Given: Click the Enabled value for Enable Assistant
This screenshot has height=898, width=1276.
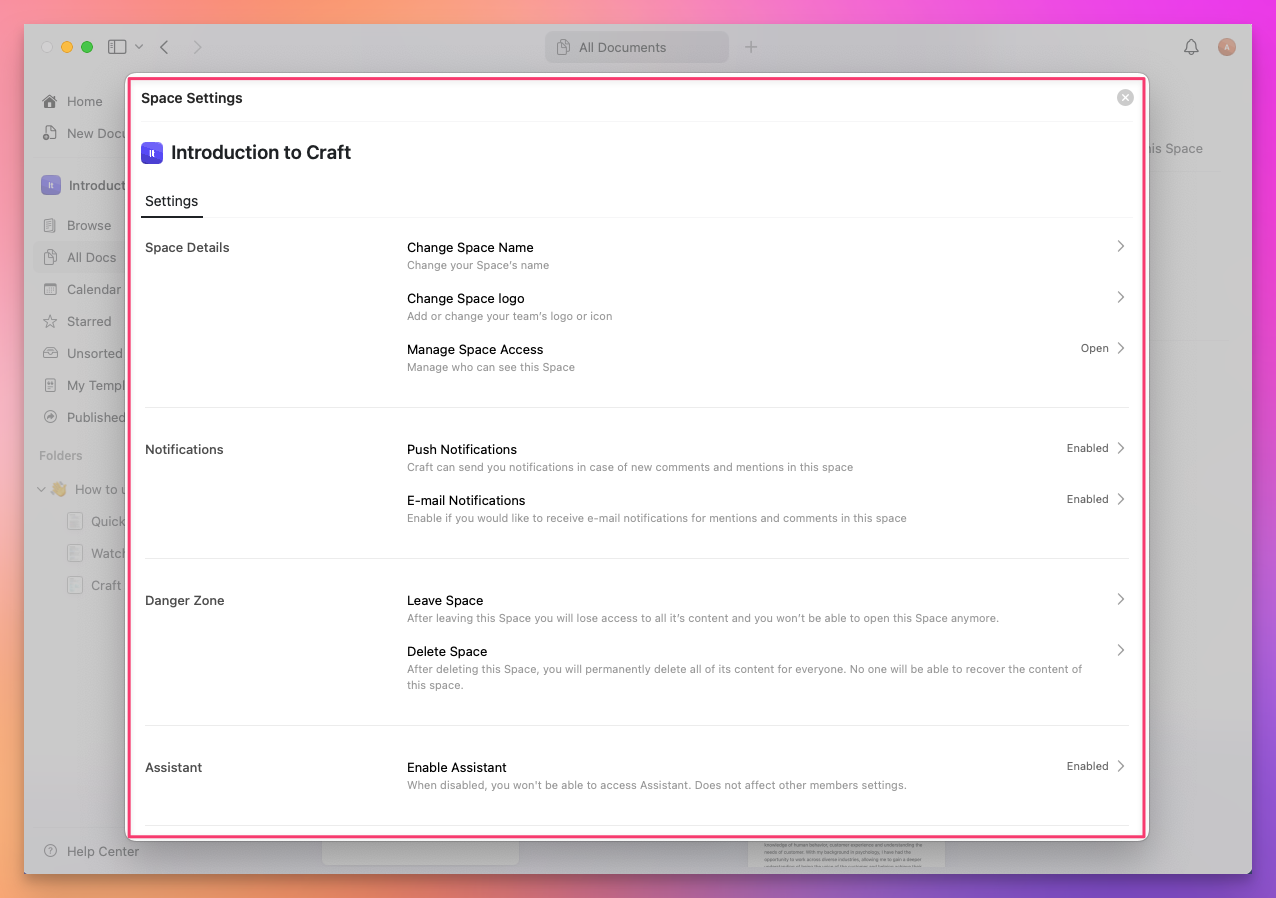Looking at the screenshot, I should click(x=1087, y=766).
